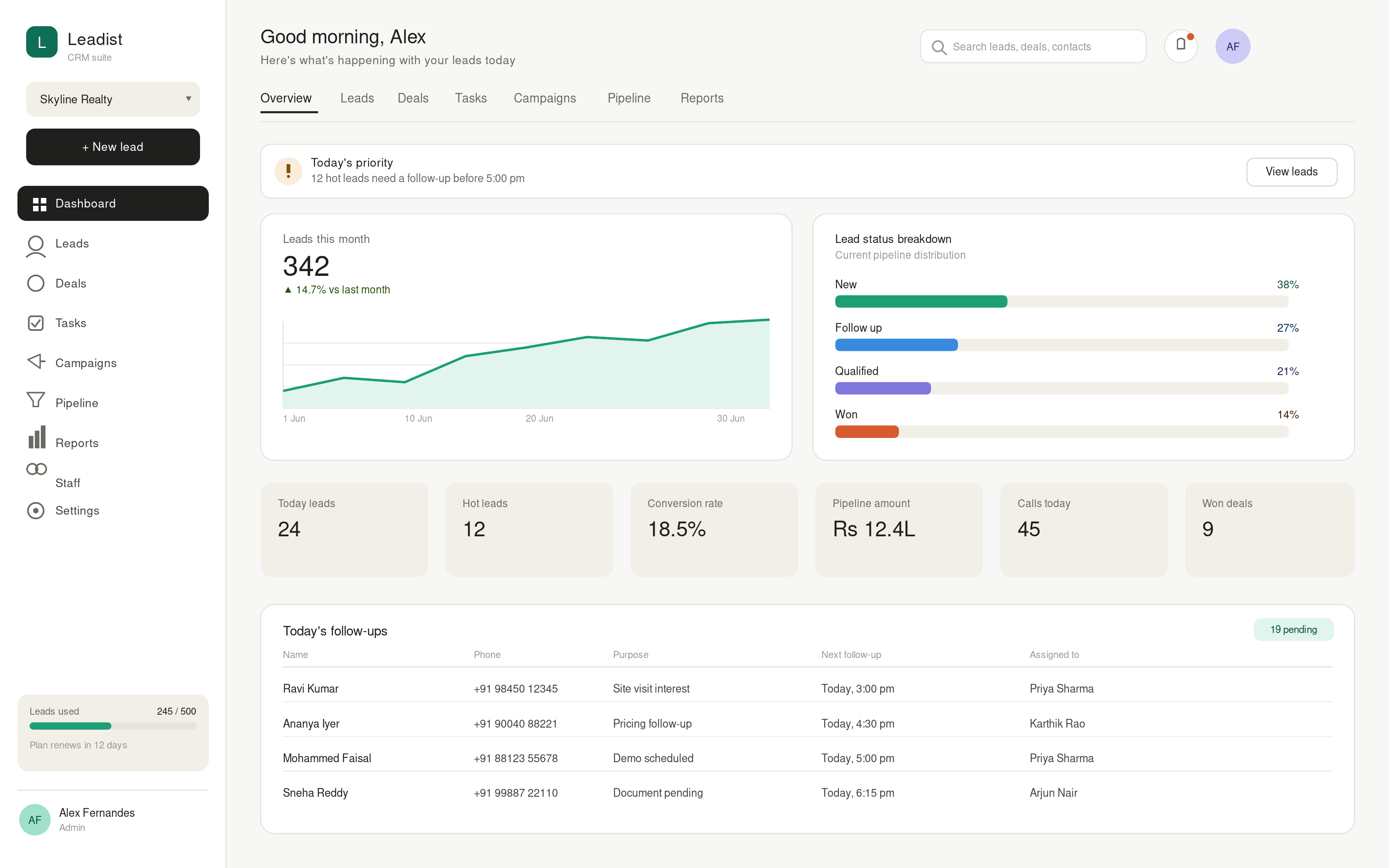
Task: Click the Conversion rate stat card
Action: point(714,529)
